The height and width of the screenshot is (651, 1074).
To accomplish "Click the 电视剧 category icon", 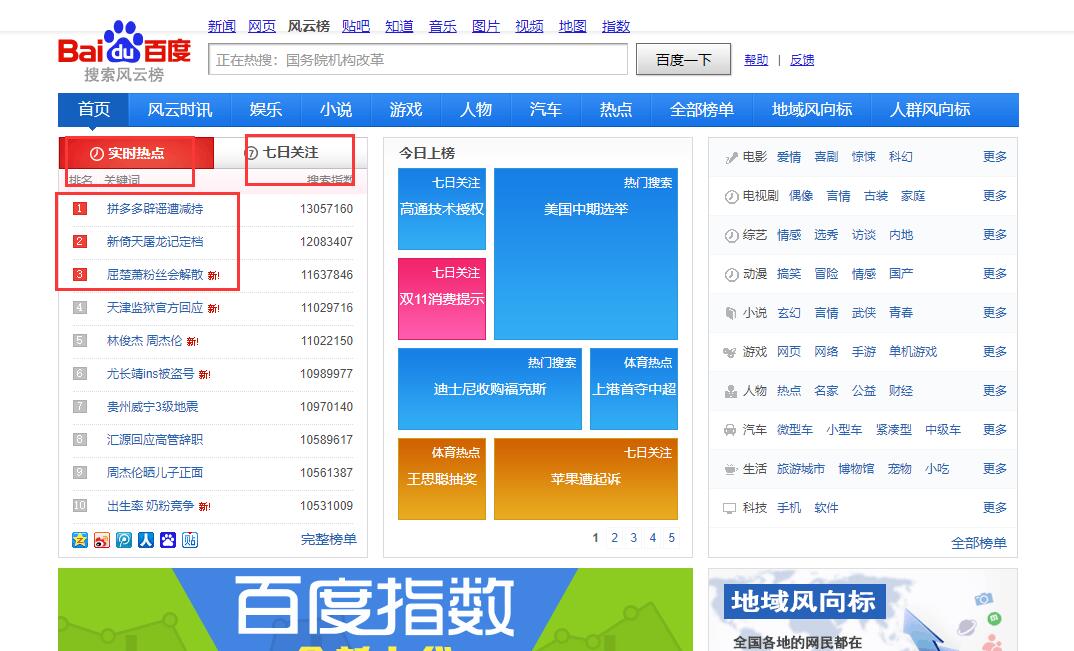I will (731, 197).
